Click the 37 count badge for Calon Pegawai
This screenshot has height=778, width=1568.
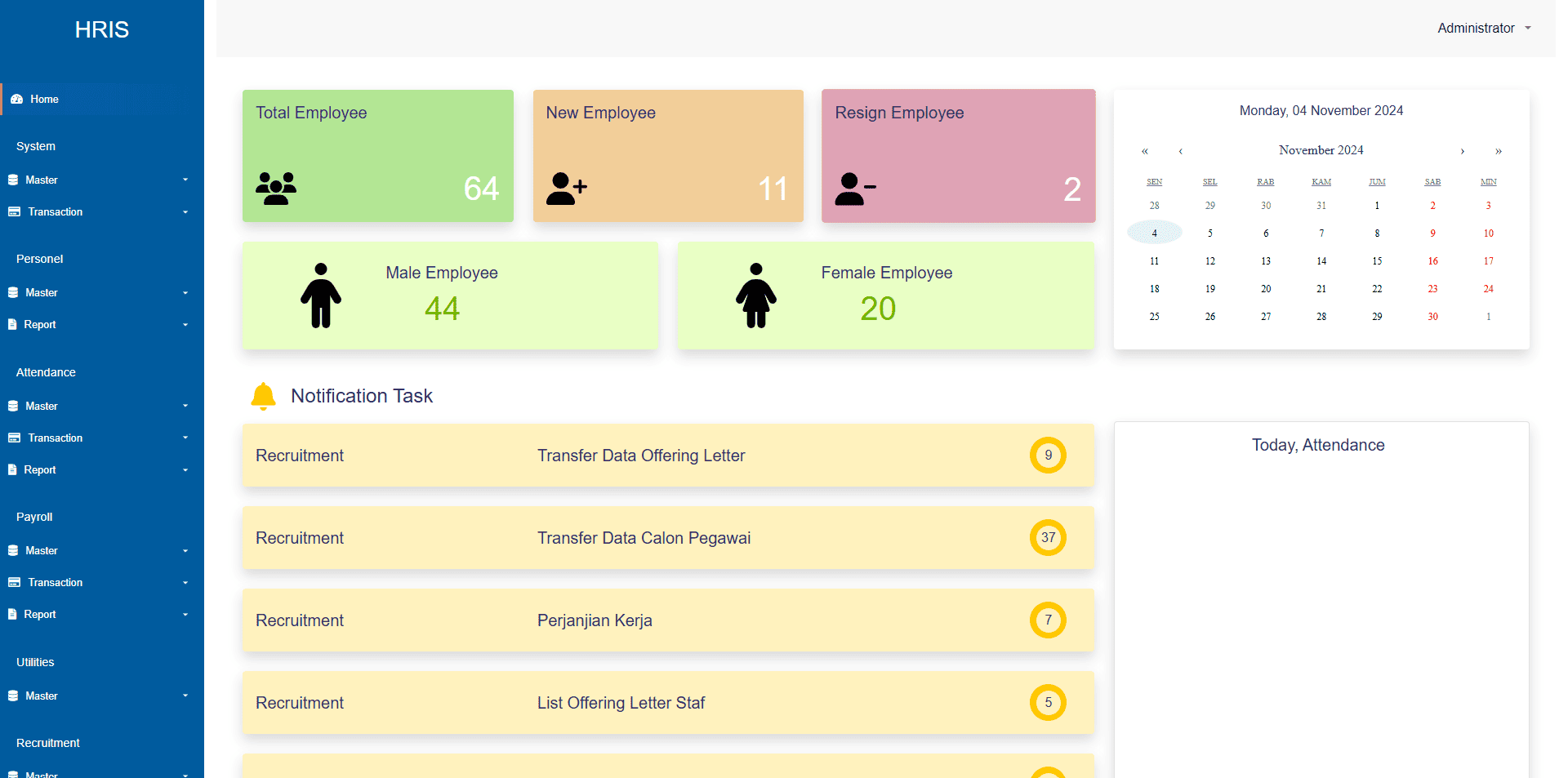1048,538
